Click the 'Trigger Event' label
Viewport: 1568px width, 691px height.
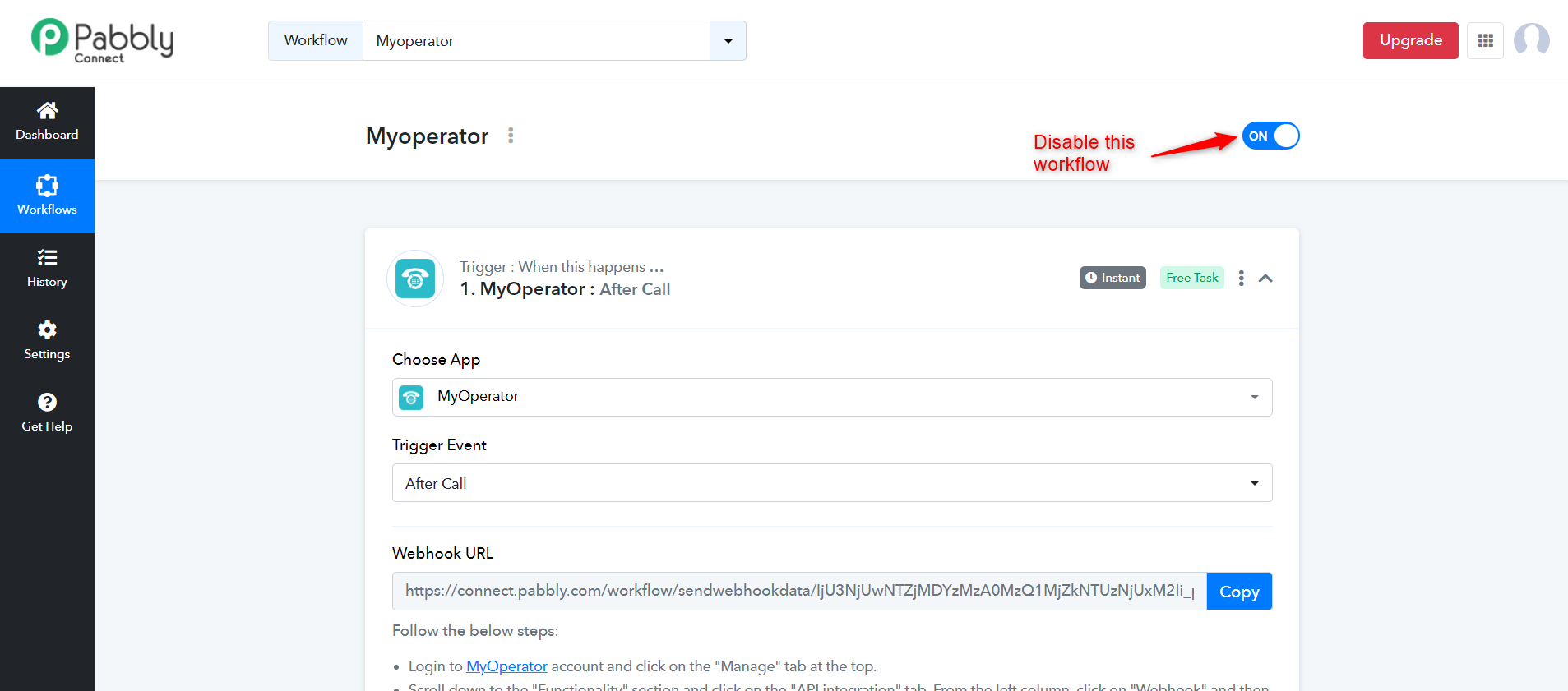coord(439,445)
